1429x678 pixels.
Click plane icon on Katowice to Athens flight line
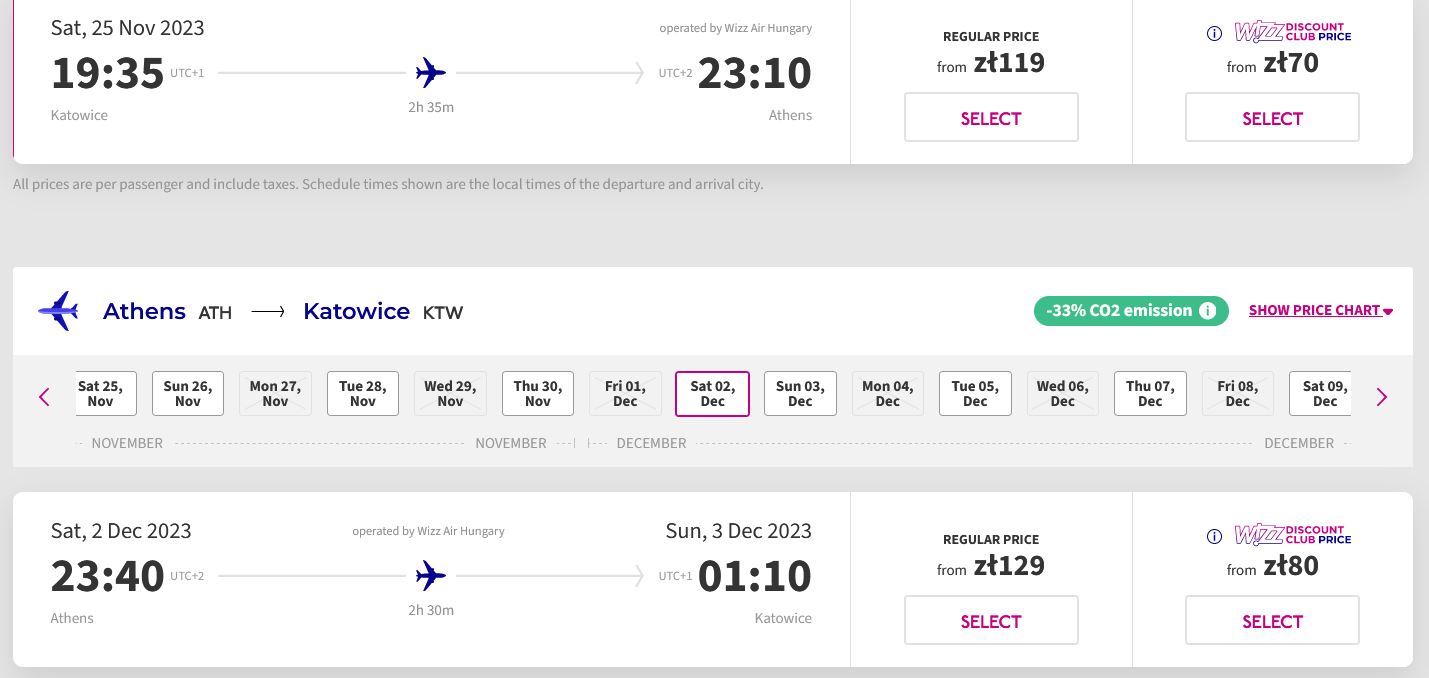coord(431,73)
